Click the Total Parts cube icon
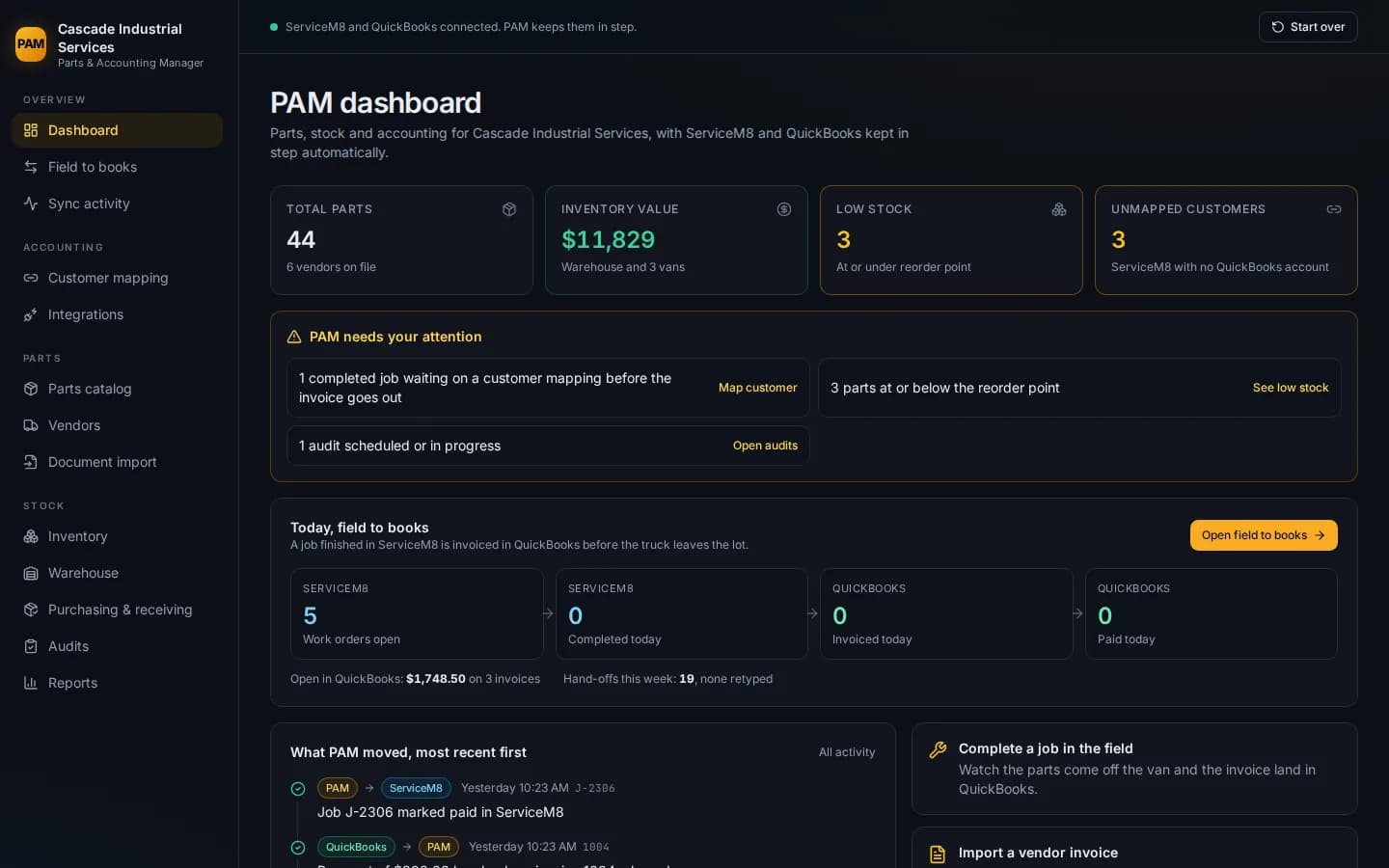 coord(509,209)
